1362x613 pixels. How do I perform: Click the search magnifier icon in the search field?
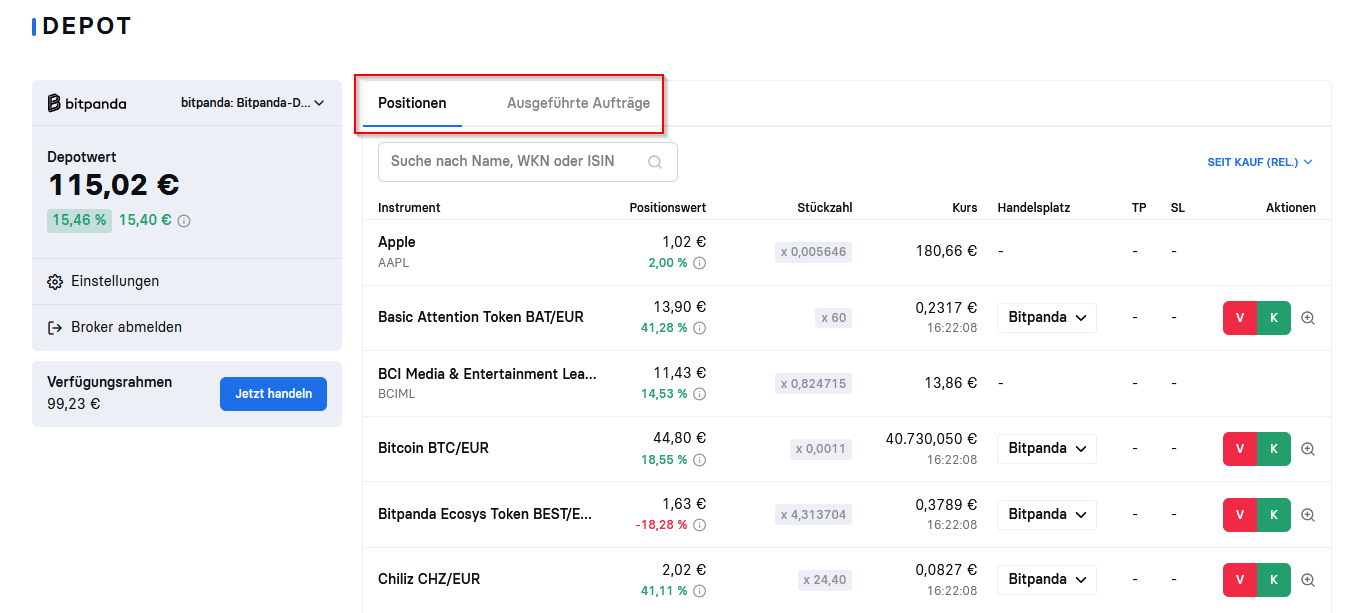(656, 162)
